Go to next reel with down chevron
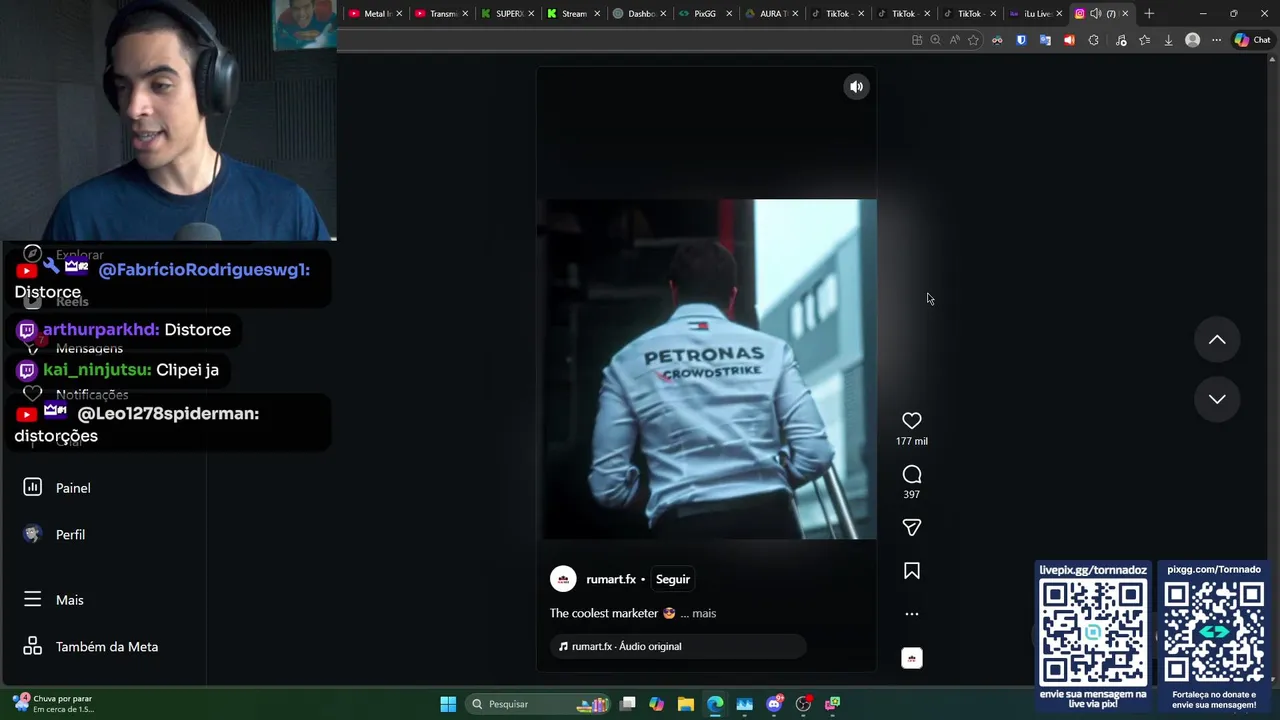This screenshot has height=720, width=1280. [x=1217, y=399]
